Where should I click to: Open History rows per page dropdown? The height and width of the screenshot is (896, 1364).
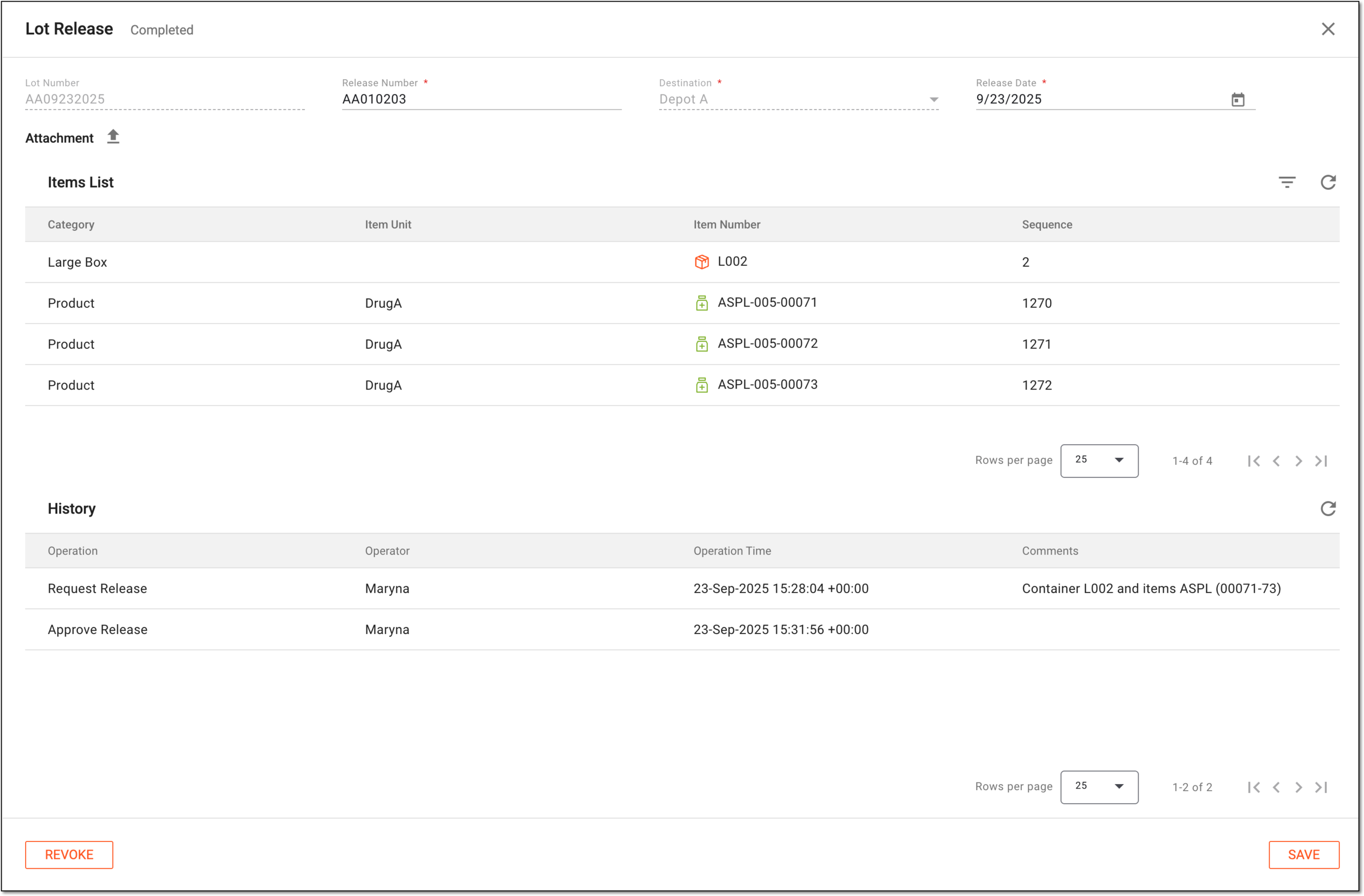[x=1099, y=786]
